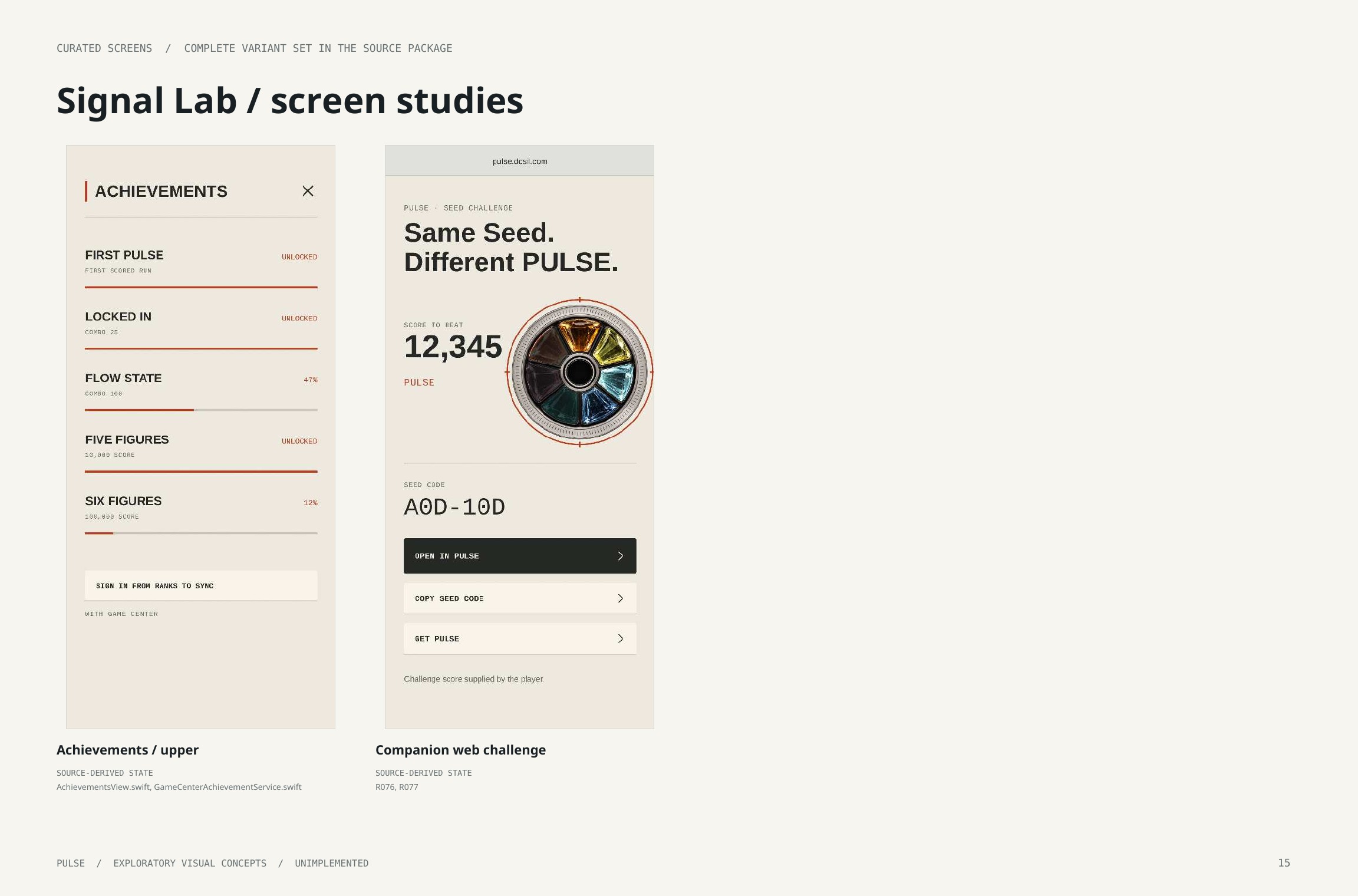Click the Companion web challenge caption
1358x896 pixels.
(x=460, y=750)
